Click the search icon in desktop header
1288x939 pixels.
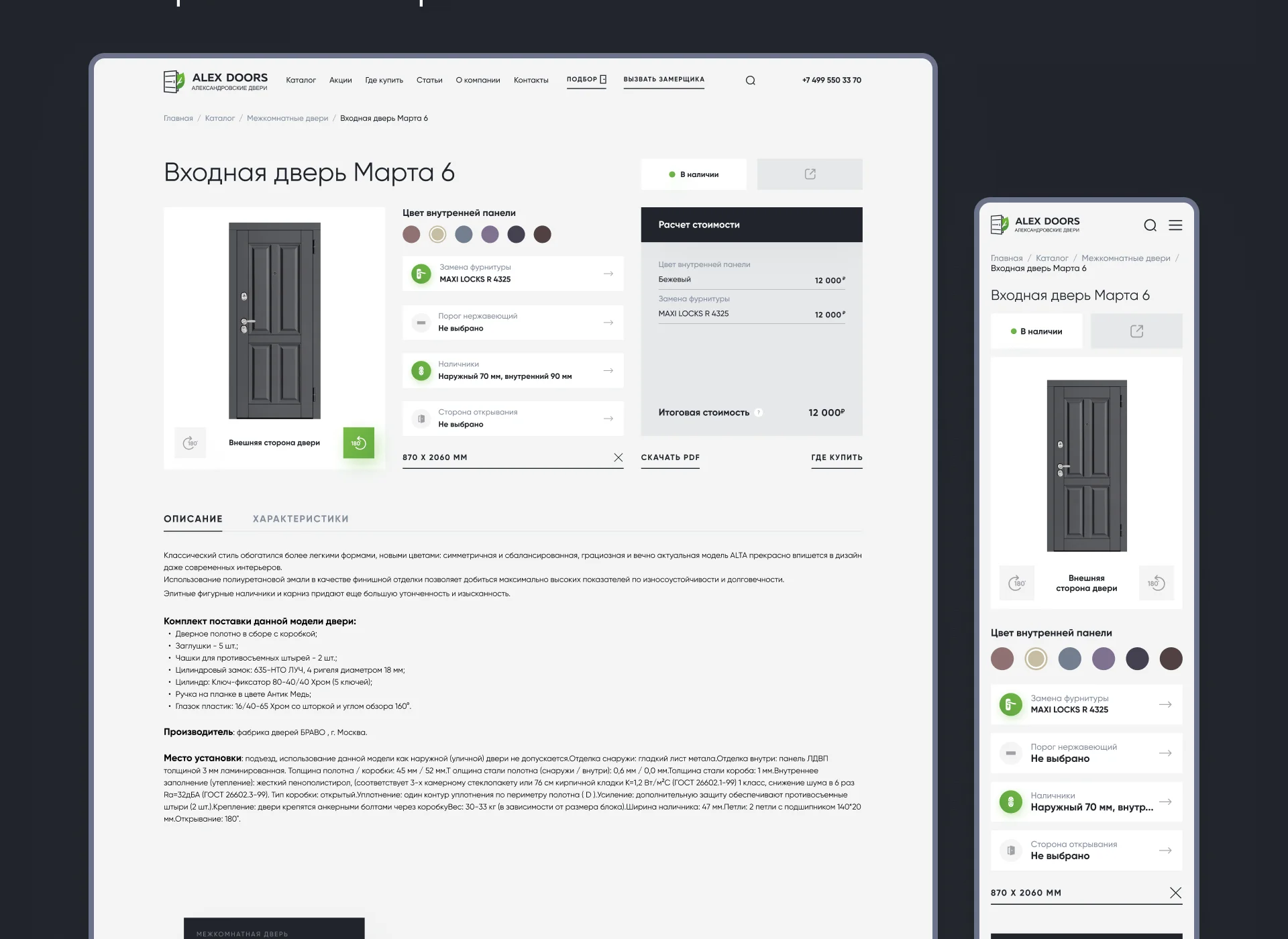click(x=750, y=80)
